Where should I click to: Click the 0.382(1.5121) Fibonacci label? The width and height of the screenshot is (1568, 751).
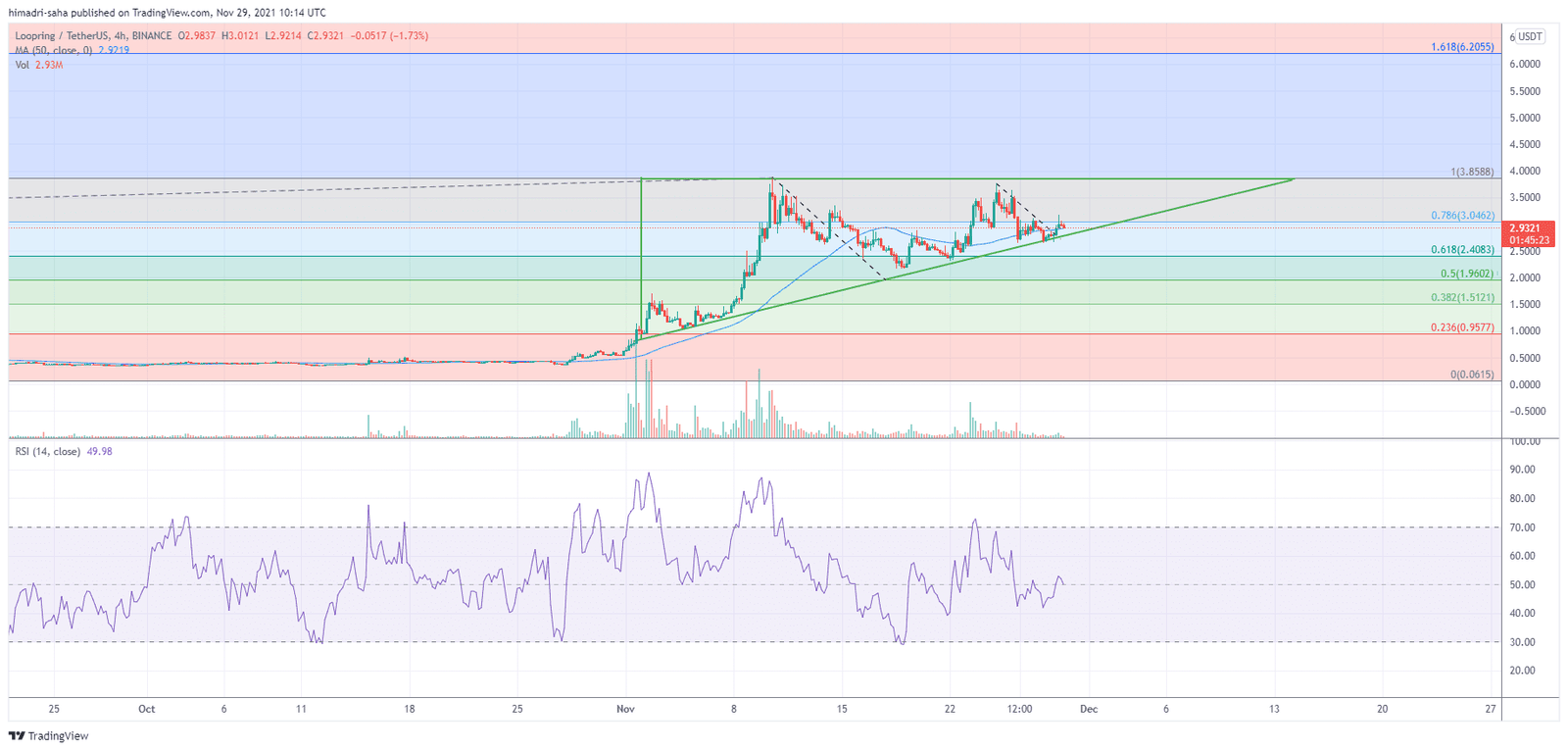point(1462,298)
